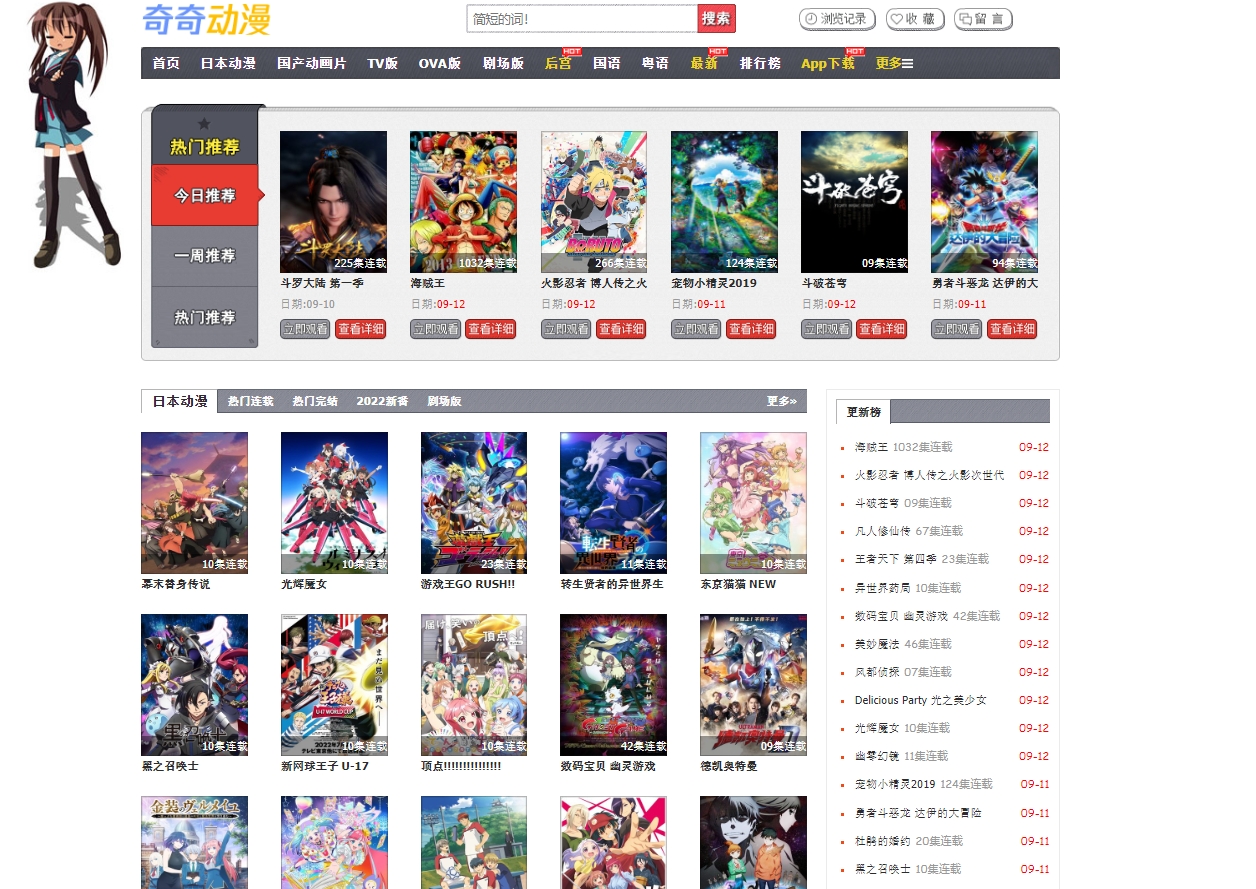Open 杜鹃的婚约 20集连载 link
Viewport: 1256px width, 889px height.
(x=908, y=841)
